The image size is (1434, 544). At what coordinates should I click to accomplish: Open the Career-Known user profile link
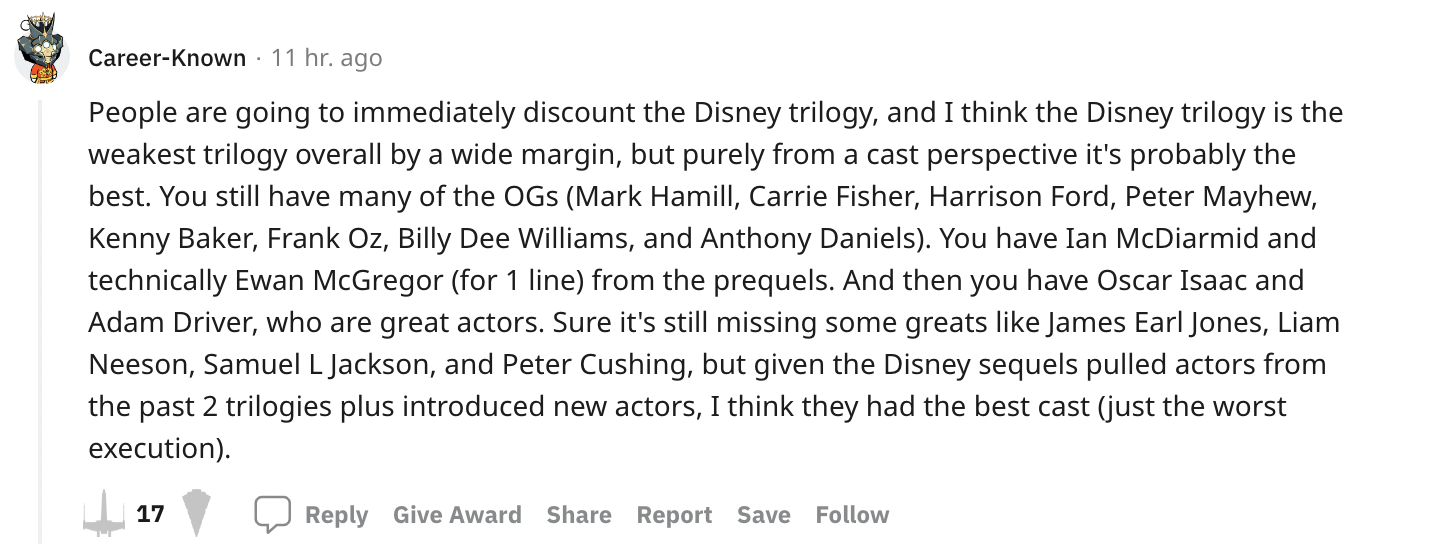click(x=167, y=58)
